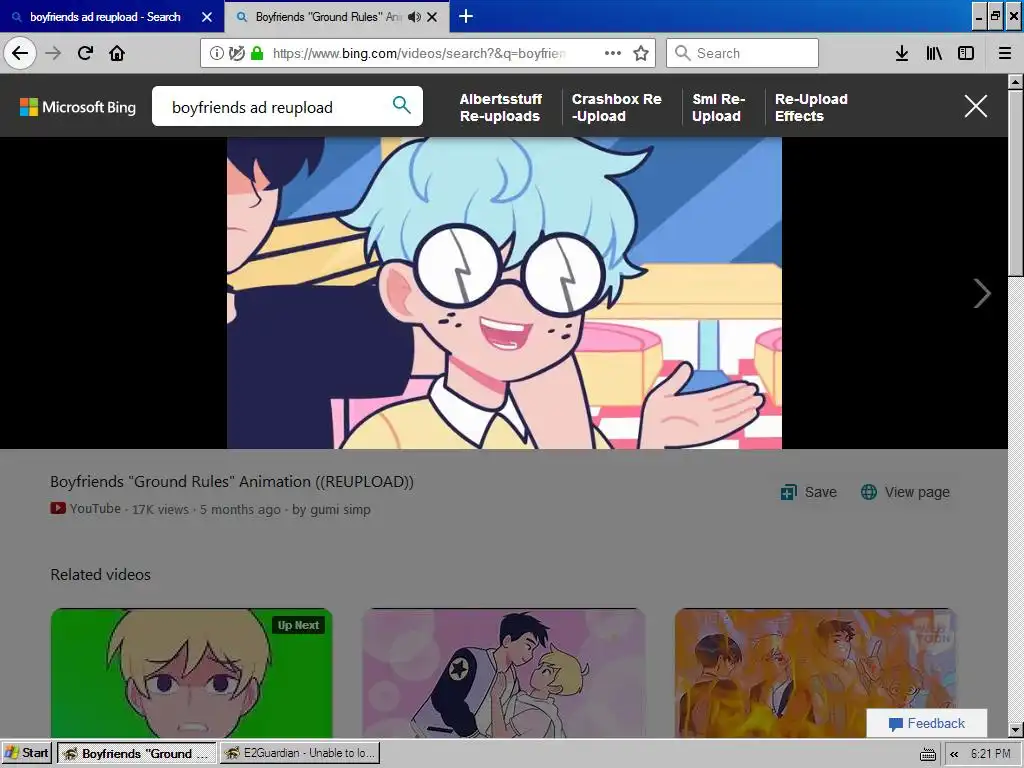Go to next video with right chevron
The image size is (1024, 768).
tap(982, 293)
